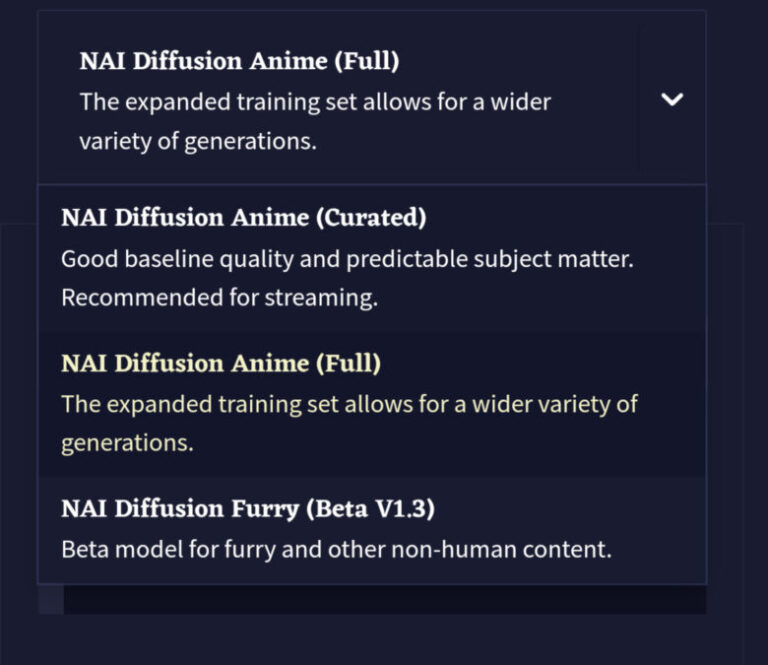768x665 pixels.
Task: Click 'Beta model for furry and other non-human content'
Action: coord(335,549)
